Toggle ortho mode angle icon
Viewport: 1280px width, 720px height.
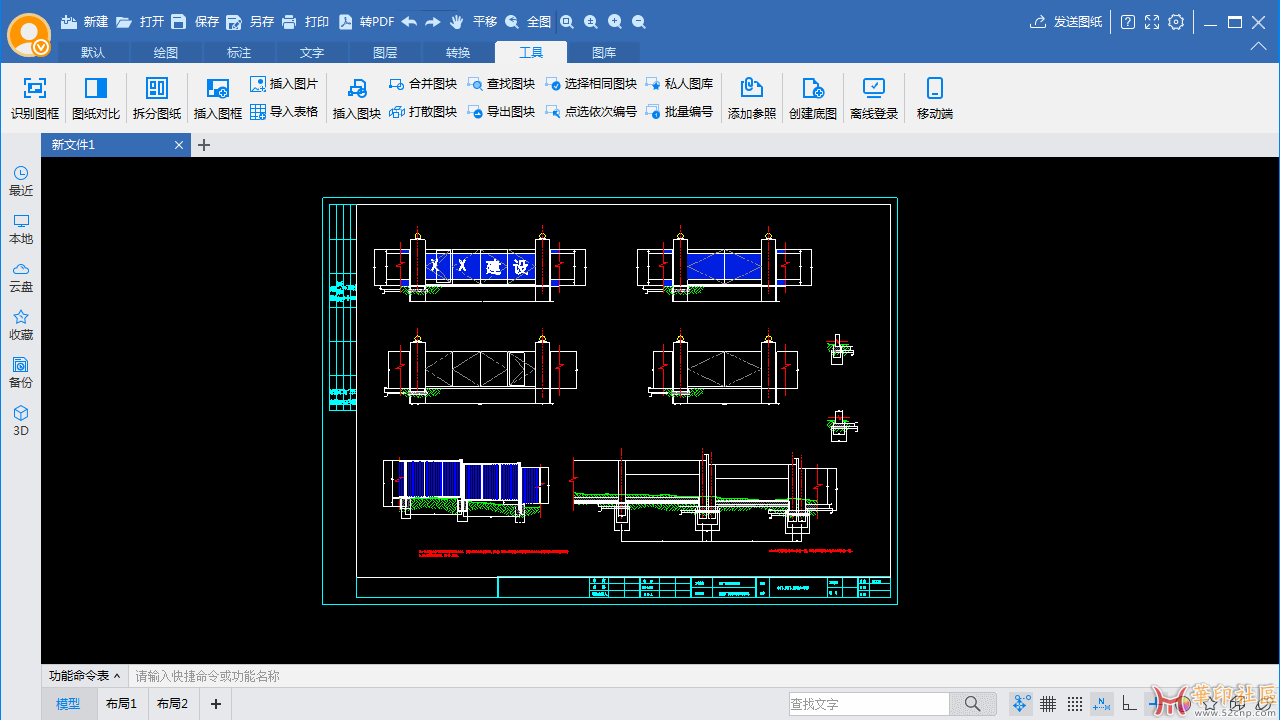1129,704
